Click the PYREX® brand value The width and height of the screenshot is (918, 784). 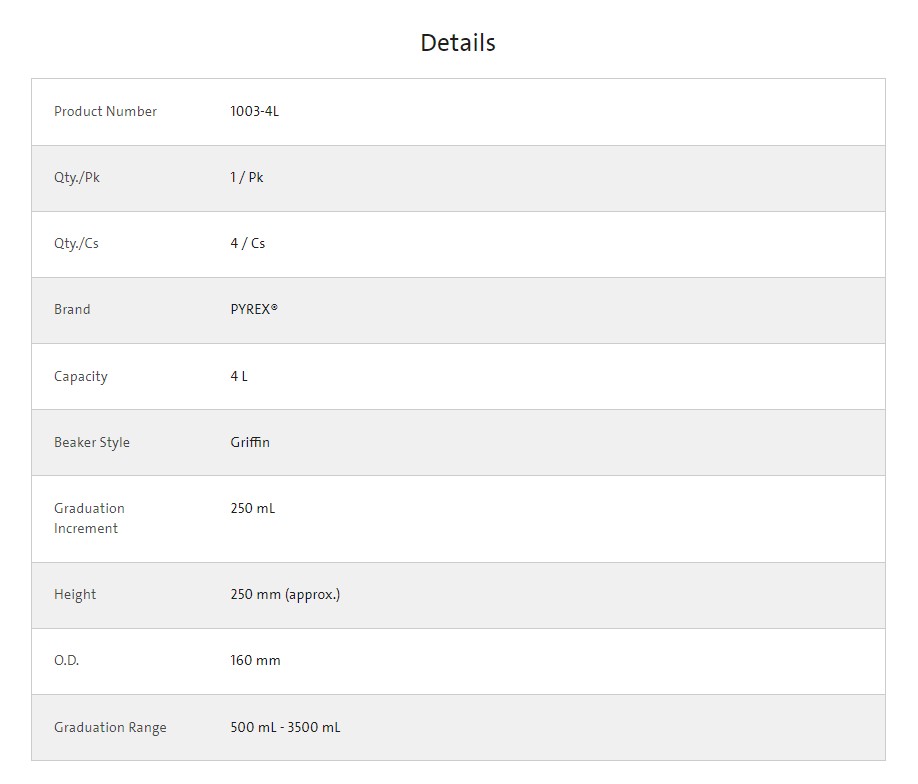pos(254,310)
